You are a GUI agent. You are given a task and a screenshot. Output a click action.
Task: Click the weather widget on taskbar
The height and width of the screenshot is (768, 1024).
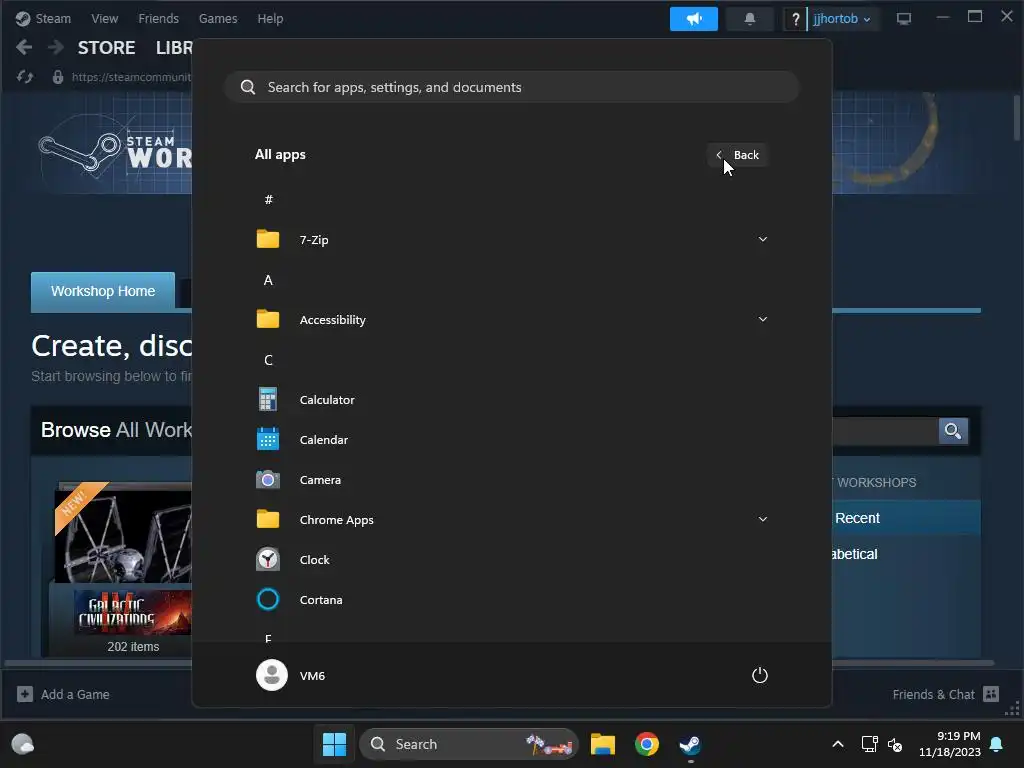coord(23,744)
